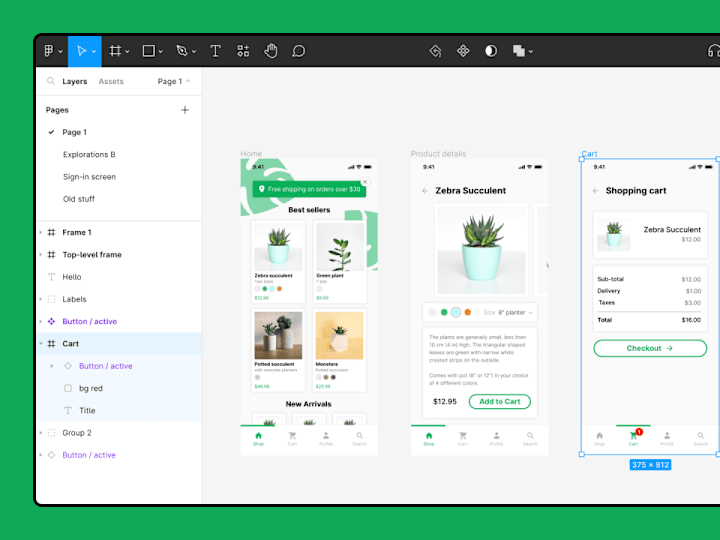Select the Pen tool
This screenshot has width=720, height=540.
pyautogui.click(x=182, y=51)
